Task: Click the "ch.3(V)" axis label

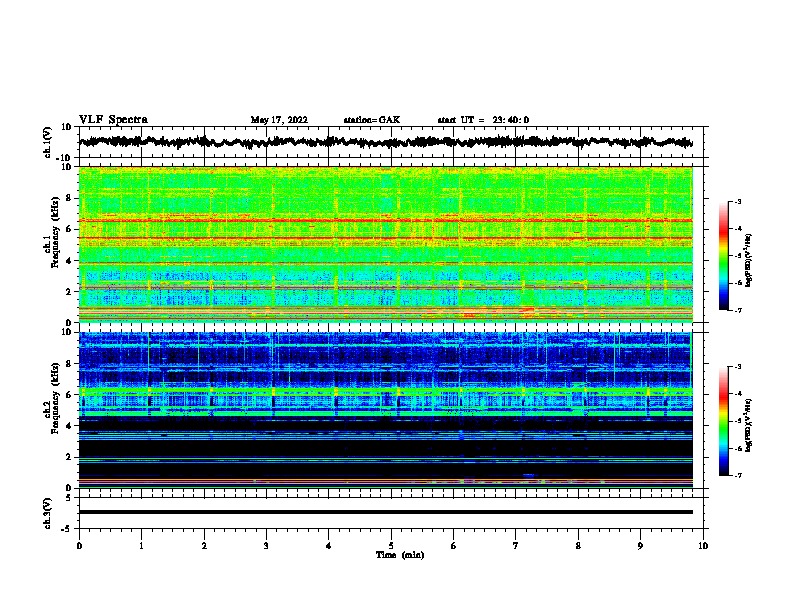Action: coord(48,513)
